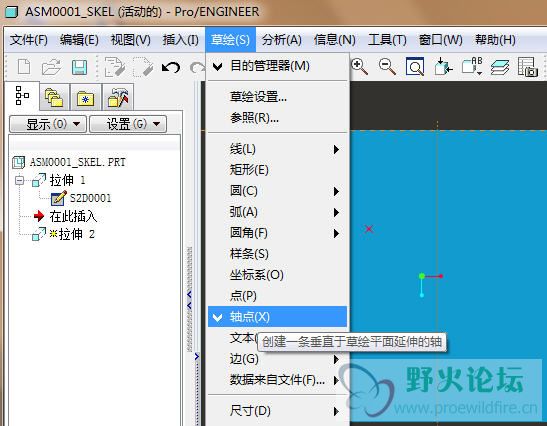Viewport: 547px width, 426px height.
Task: Expand the 尺寸(D) submenu
Action: click(x=278, y=411)
